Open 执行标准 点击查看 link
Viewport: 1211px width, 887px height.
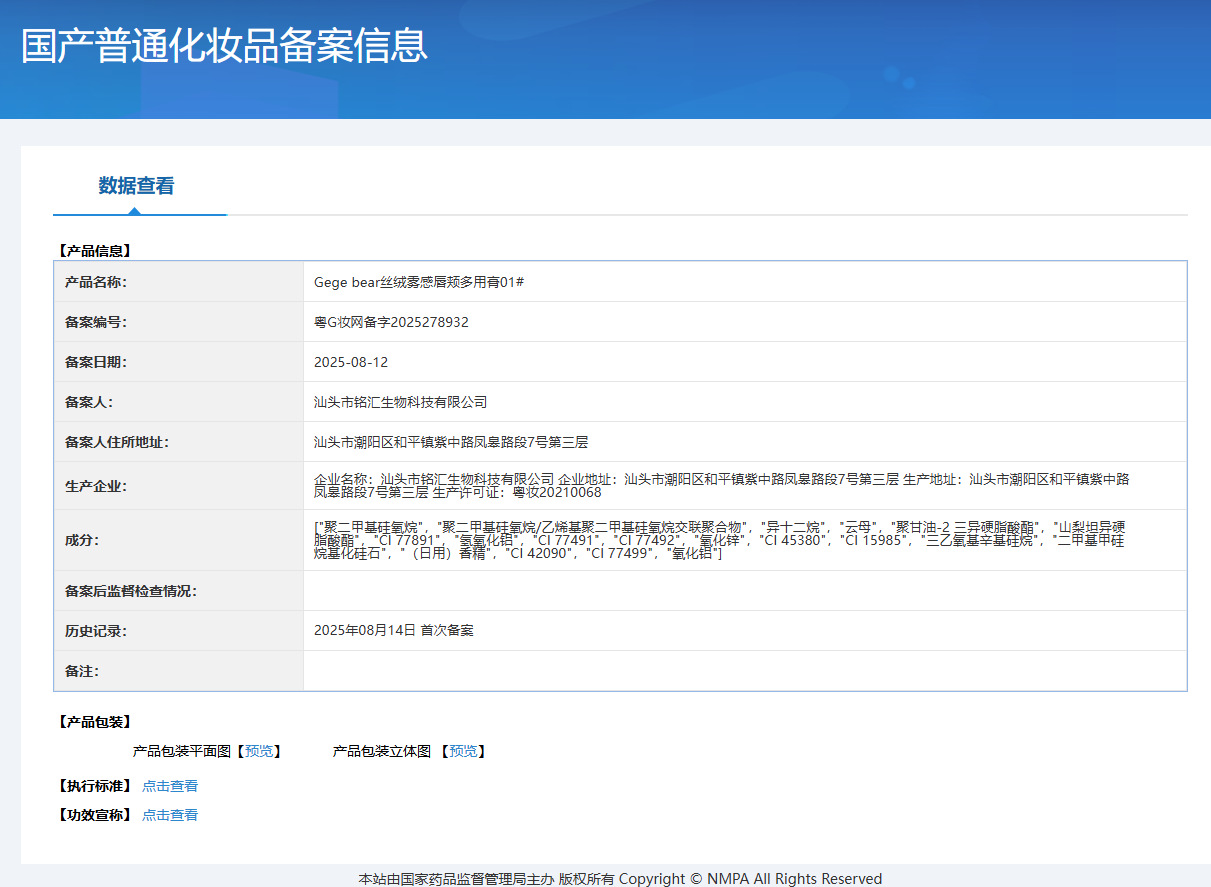[x=170, y=786]
